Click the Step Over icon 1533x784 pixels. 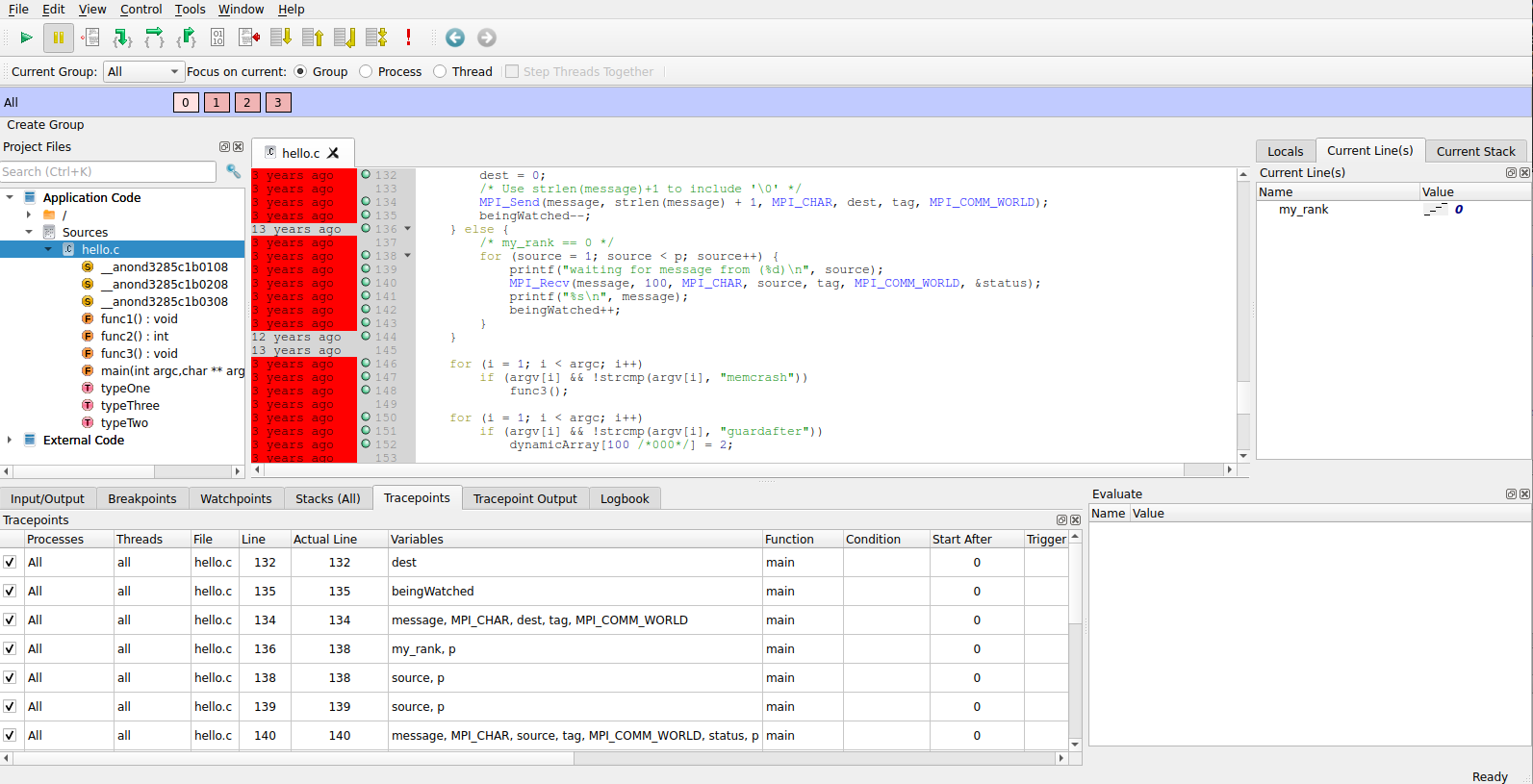pos(154,38)
